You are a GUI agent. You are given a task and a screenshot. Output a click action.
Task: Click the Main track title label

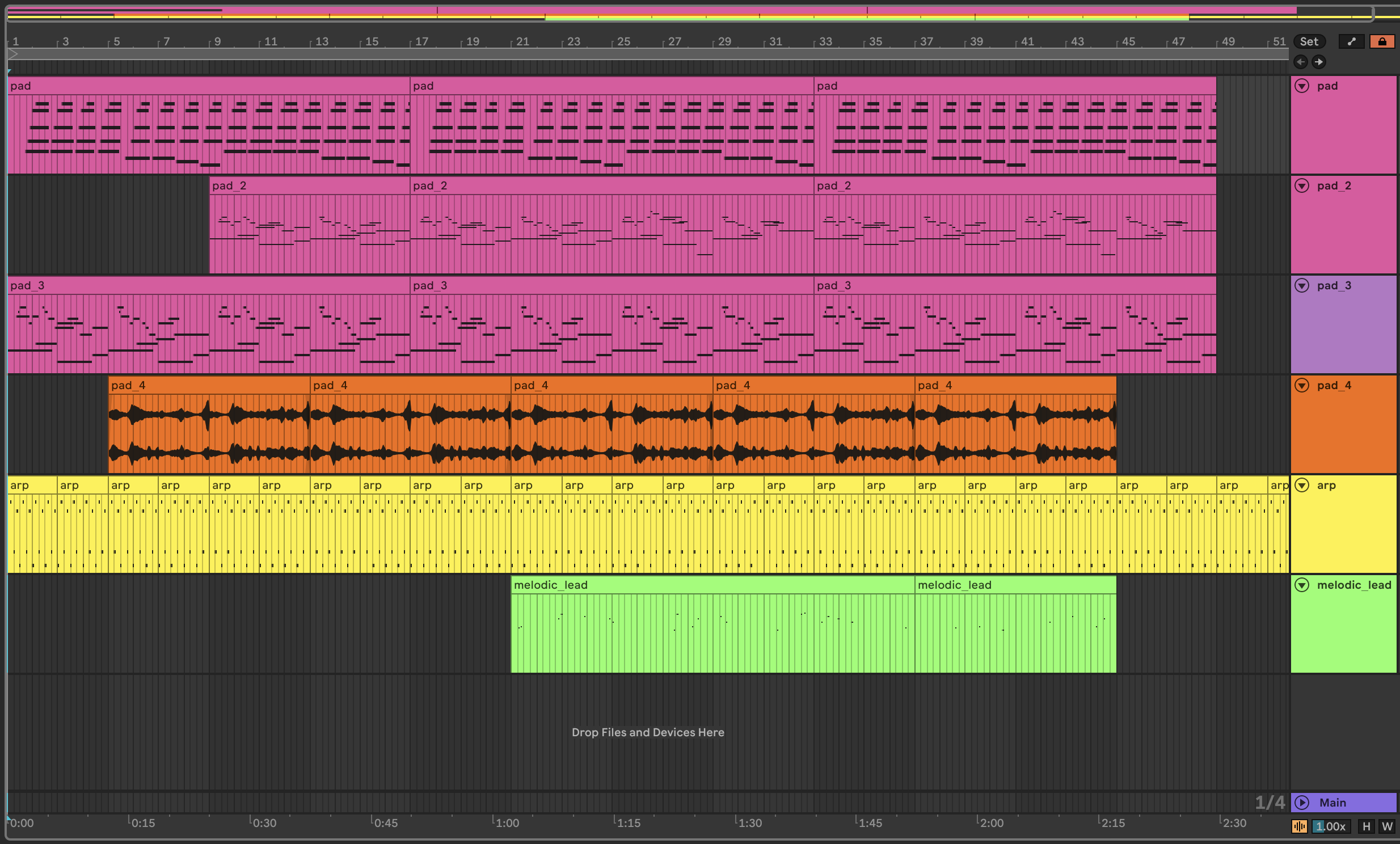tap(1332, 803)
